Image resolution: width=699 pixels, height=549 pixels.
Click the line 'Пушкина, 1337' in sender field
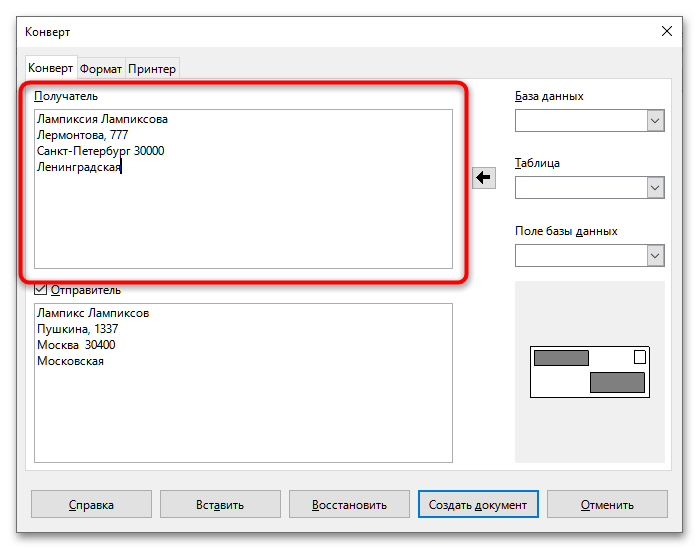[x=78, y=329]
